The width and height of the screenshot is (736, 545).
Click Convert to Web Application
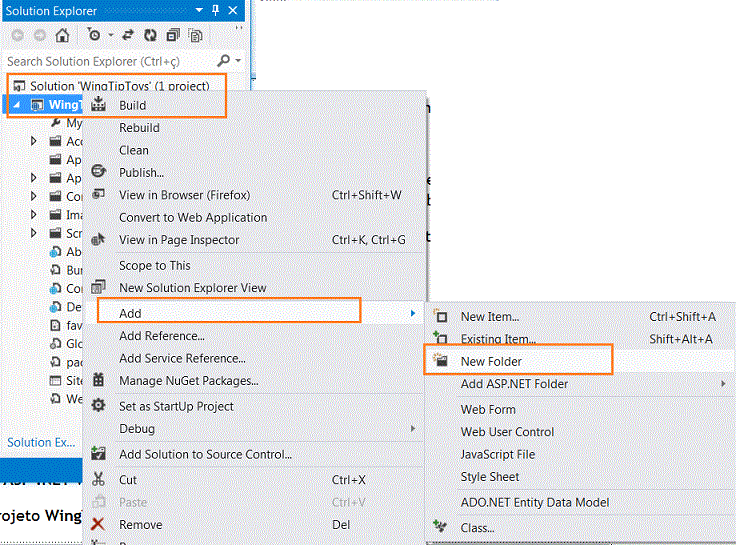pos(193,217)
